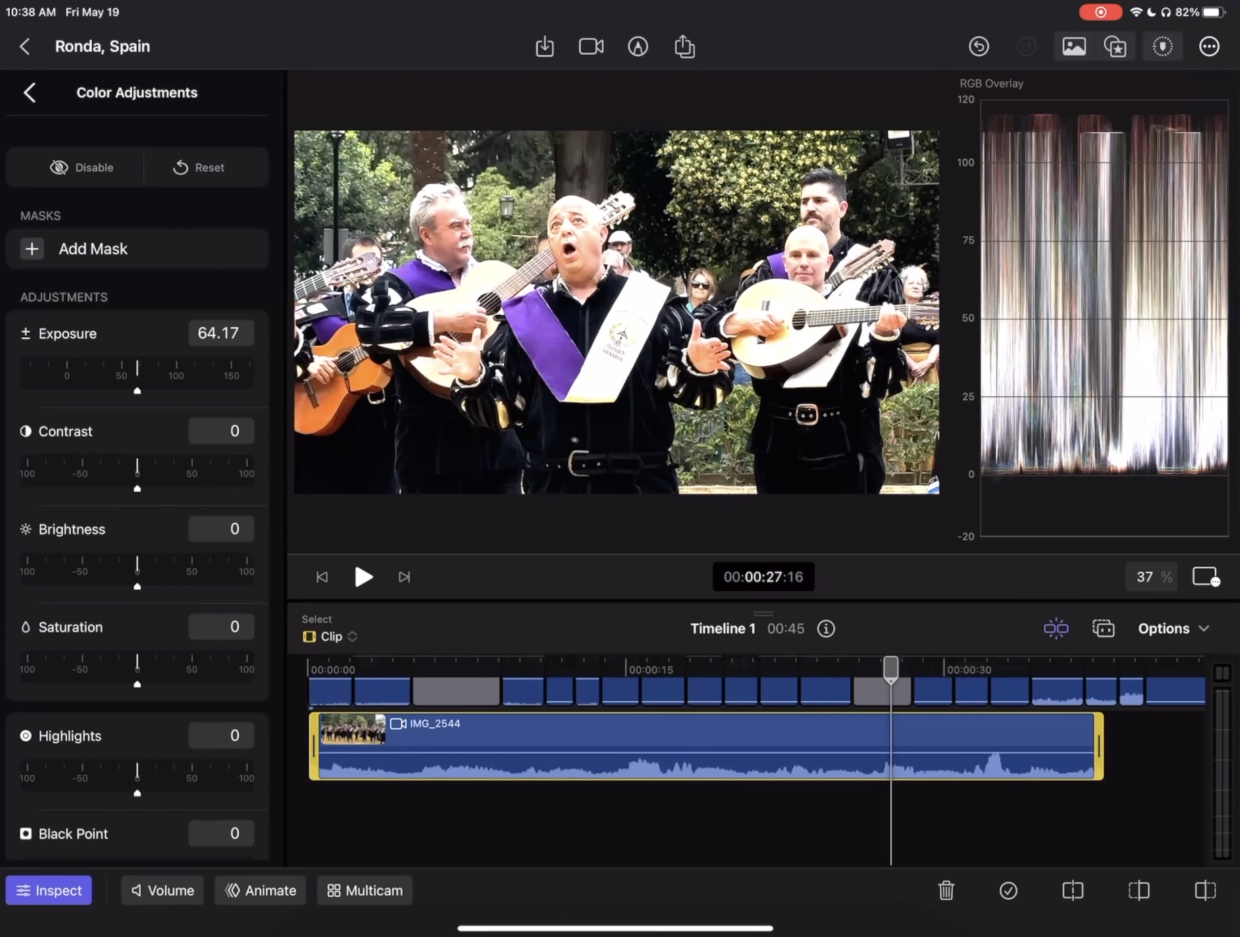Click the timeline info icon
Screen dimensions: 1240x937
[826, 629]
